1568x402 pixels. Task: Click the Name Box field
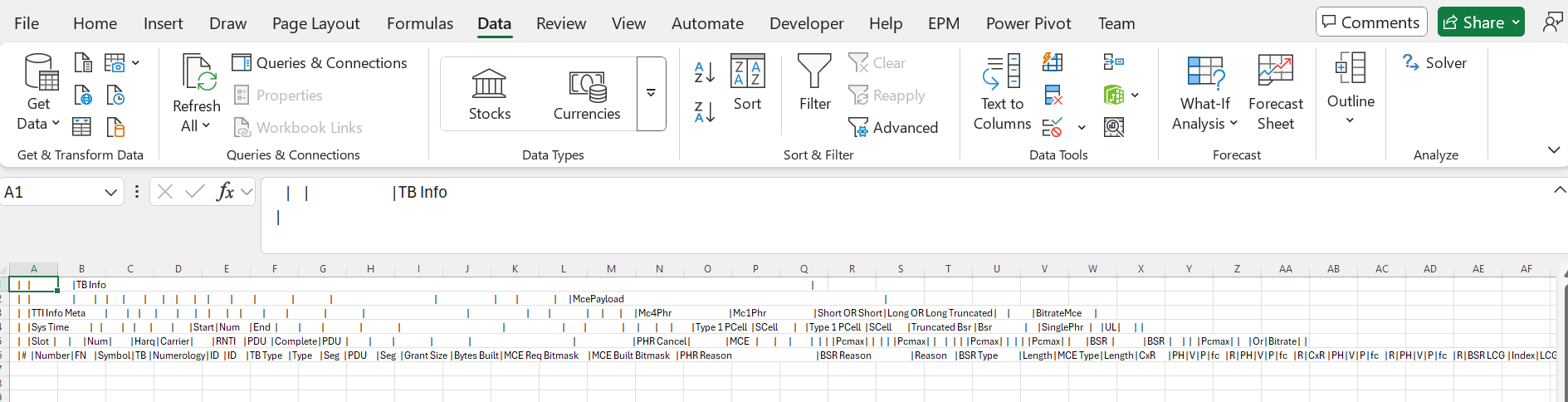[51, 193]
